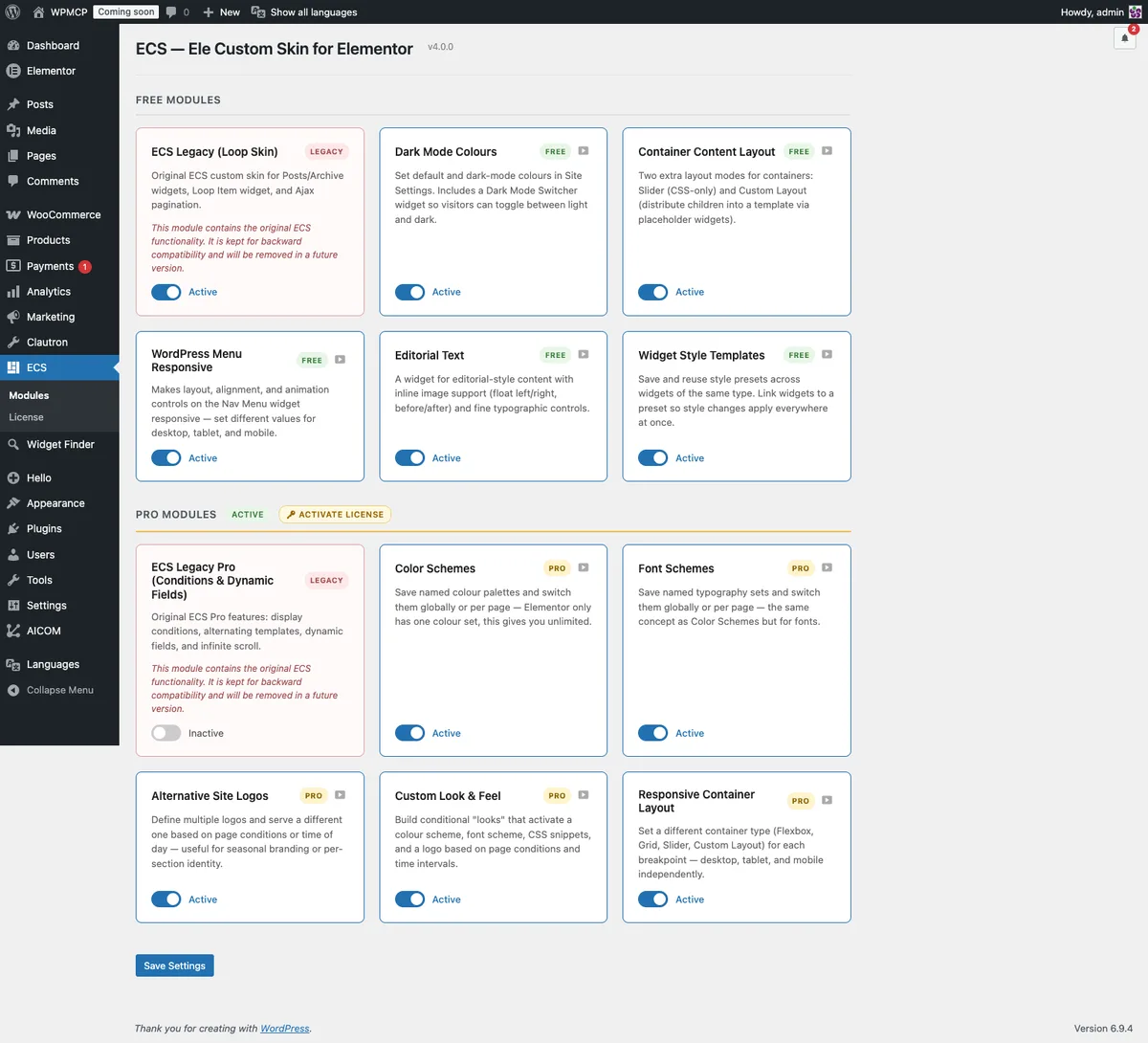The width and height of the screenshot is (1148, 1043).
Task: Play video for Editorial Text module
Action: pyautogui.click(x=584, y=354)
